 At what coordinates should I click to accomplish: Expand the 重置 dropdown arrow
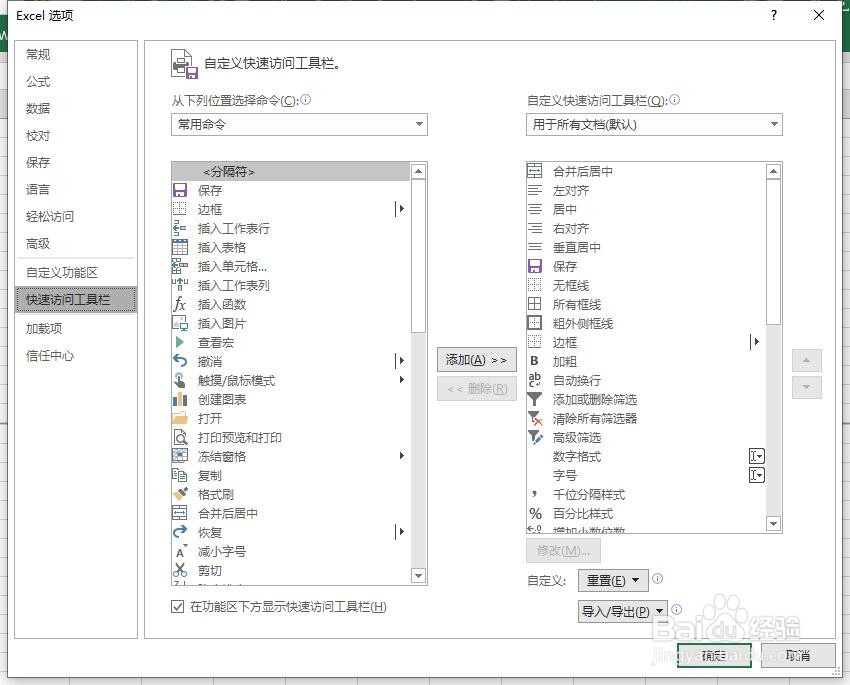point(634,579)
